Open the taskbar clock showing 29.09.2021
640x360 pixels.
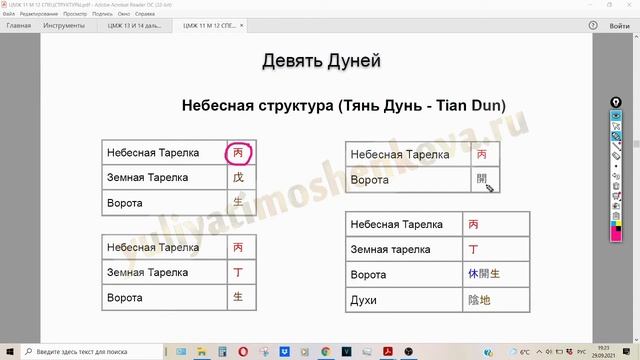(603, 351)
